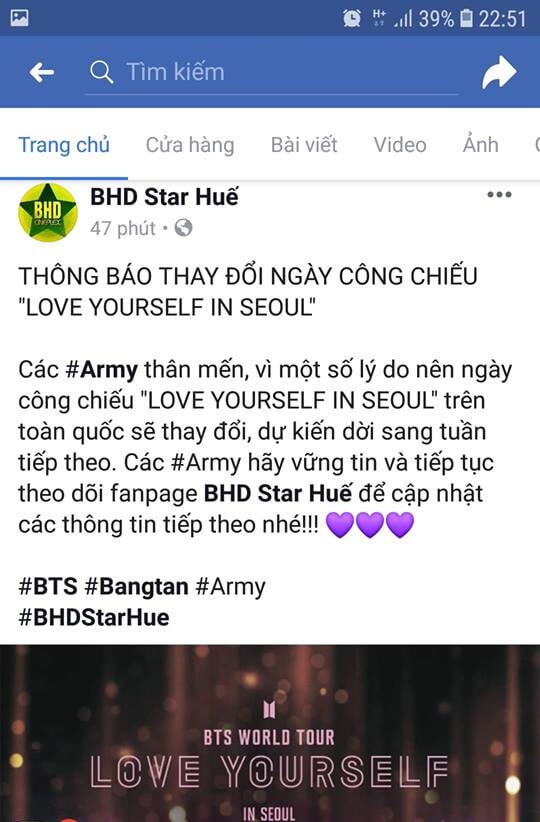The width and height of the screenshot is (540, 822).
Task: Tap the #Bangtan hashtag
Action: coord(136,586)
